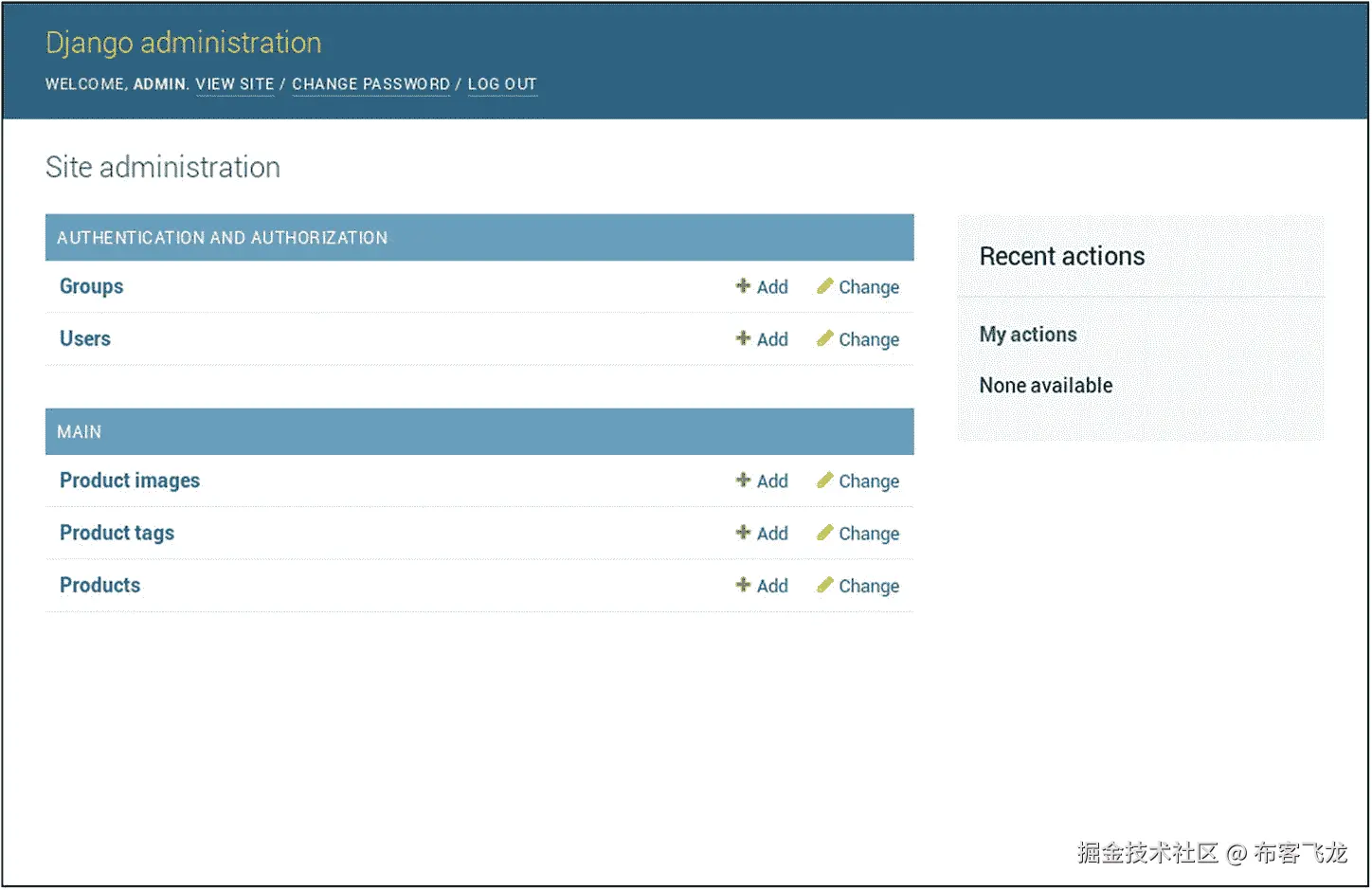Viewport: 1372px width, 890px height.
Task: Open the Main app section header
Action: [79, 432]
